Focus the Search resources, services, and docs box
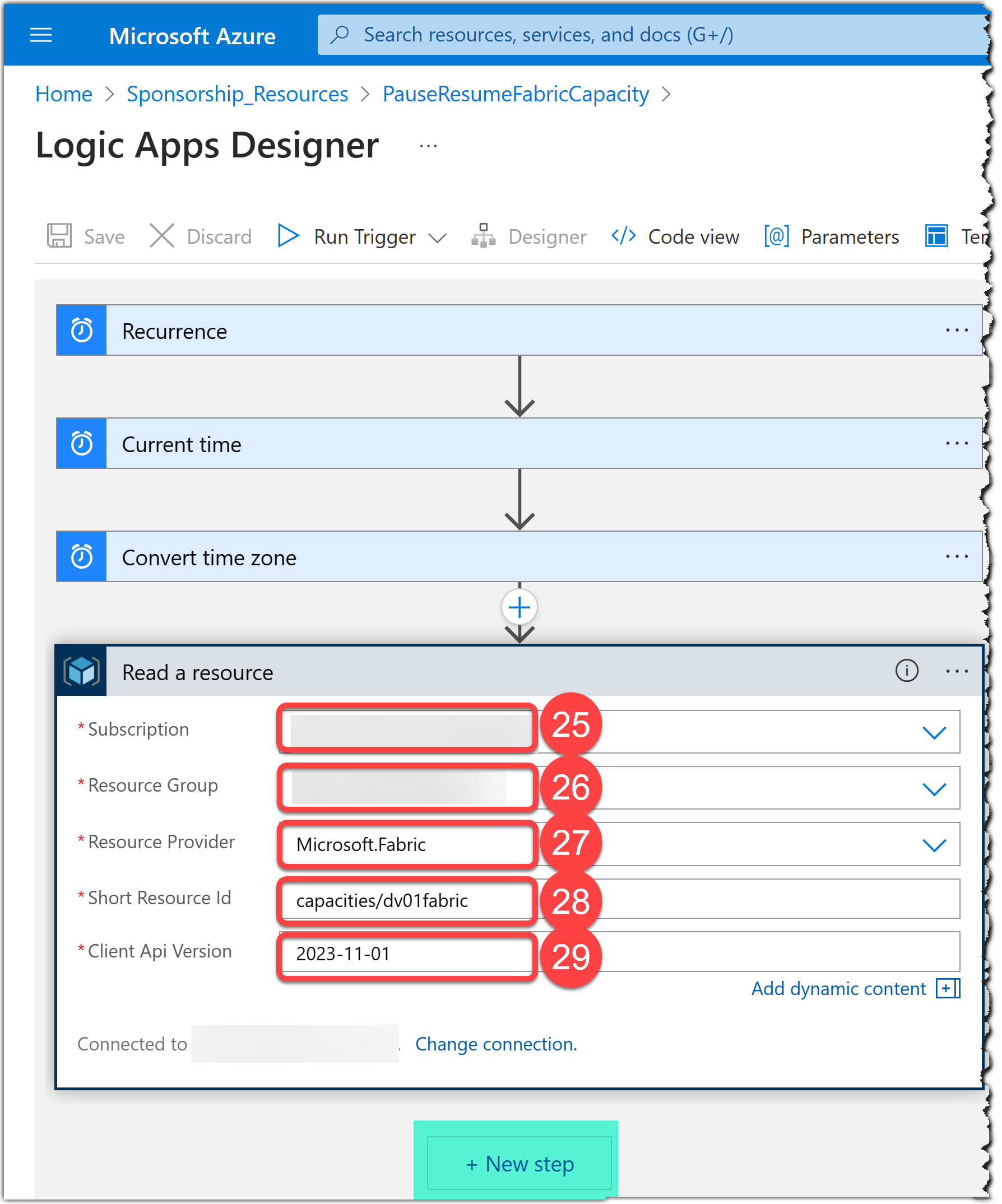Screen dimensions: 1002x1204 point(652,35)
